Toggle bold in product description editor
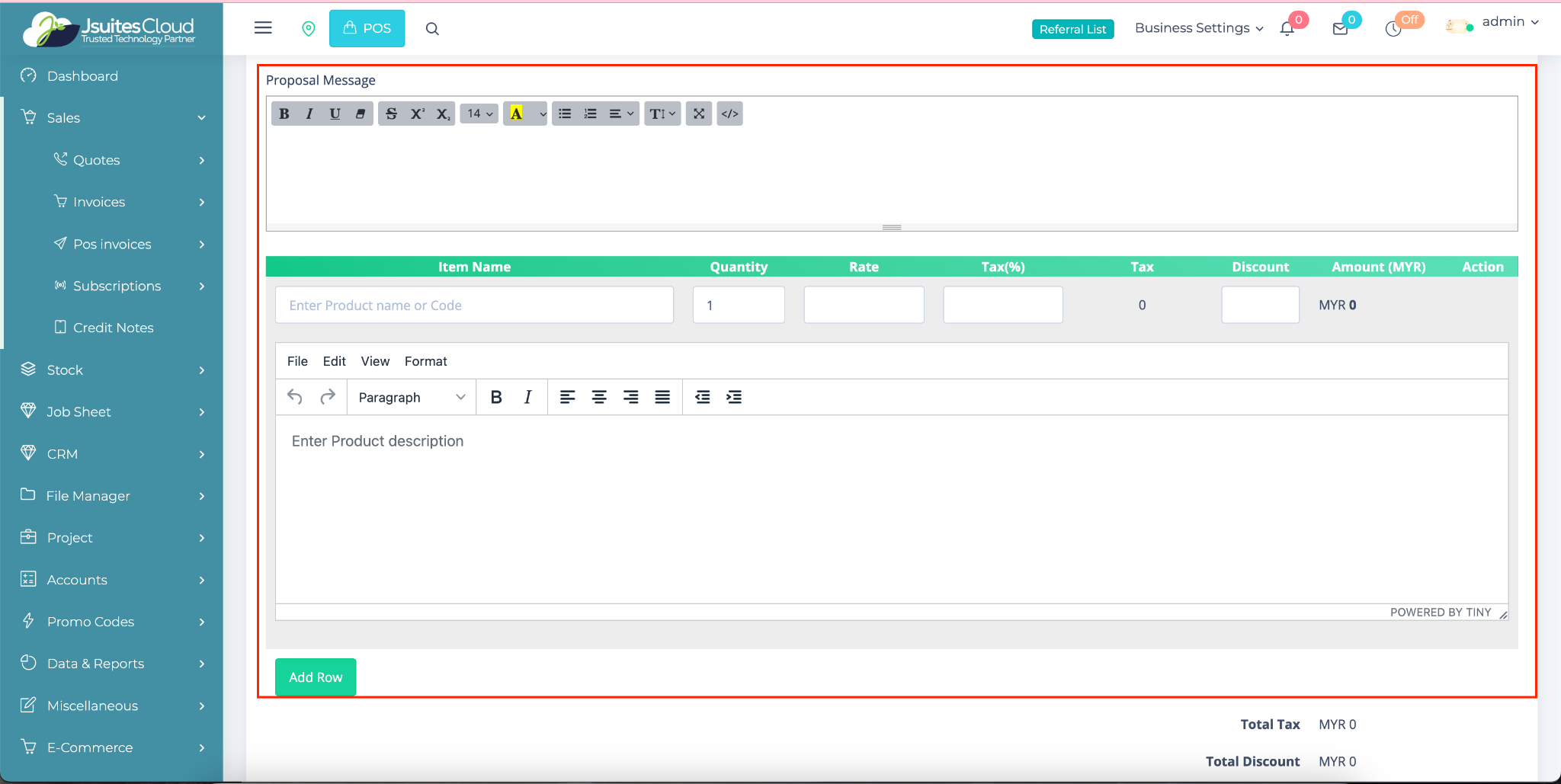This screenshot has width=1561, height=784. point(496,397)
